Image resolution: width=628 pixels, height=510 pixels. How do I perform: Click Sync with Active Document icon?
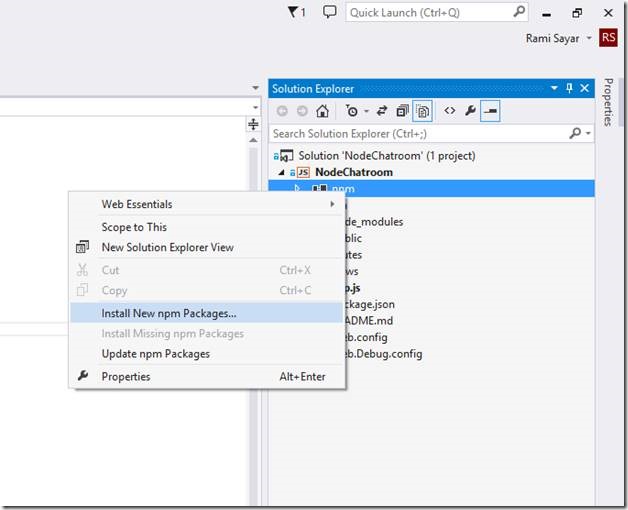pos(382,111)
